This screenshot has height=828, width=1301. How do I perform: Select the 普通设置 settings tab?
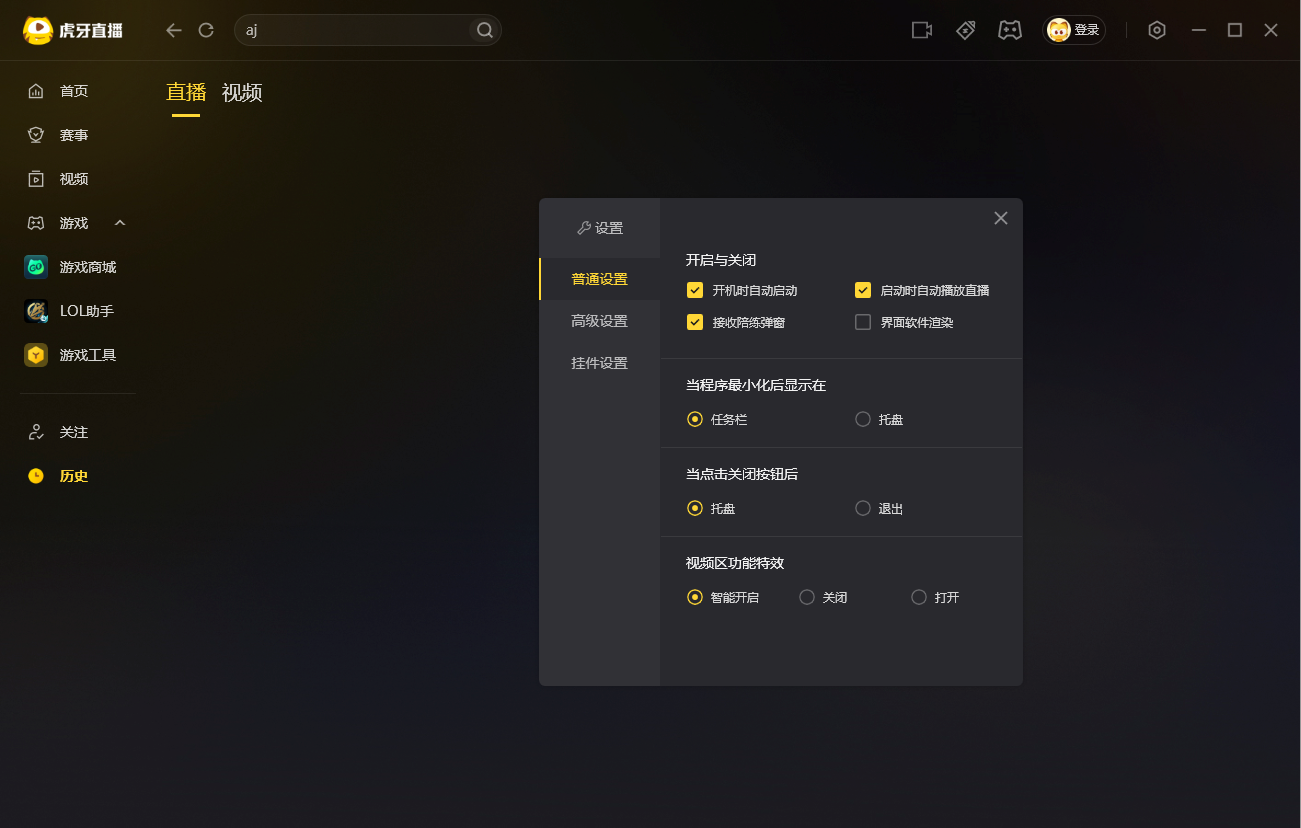click(600, 279)
